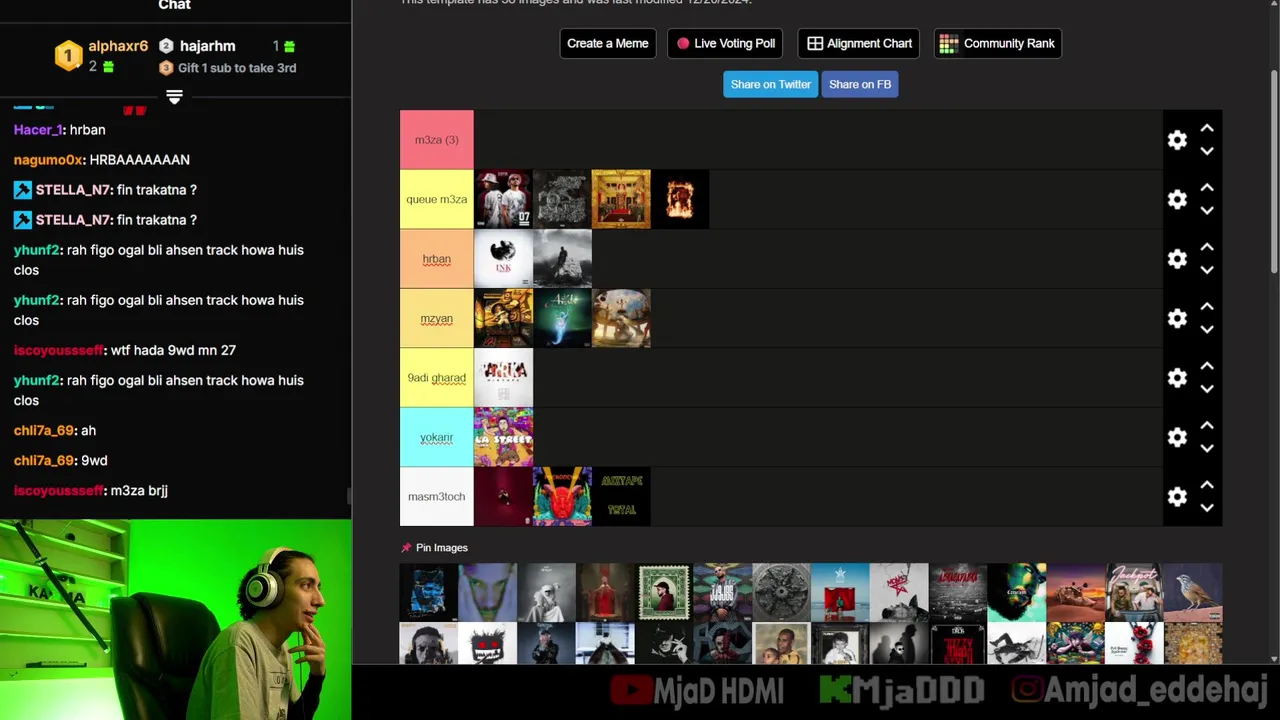Select the flame album cover in queue m3za
This screenshot has height=720, width=1280.
point(680,199)
